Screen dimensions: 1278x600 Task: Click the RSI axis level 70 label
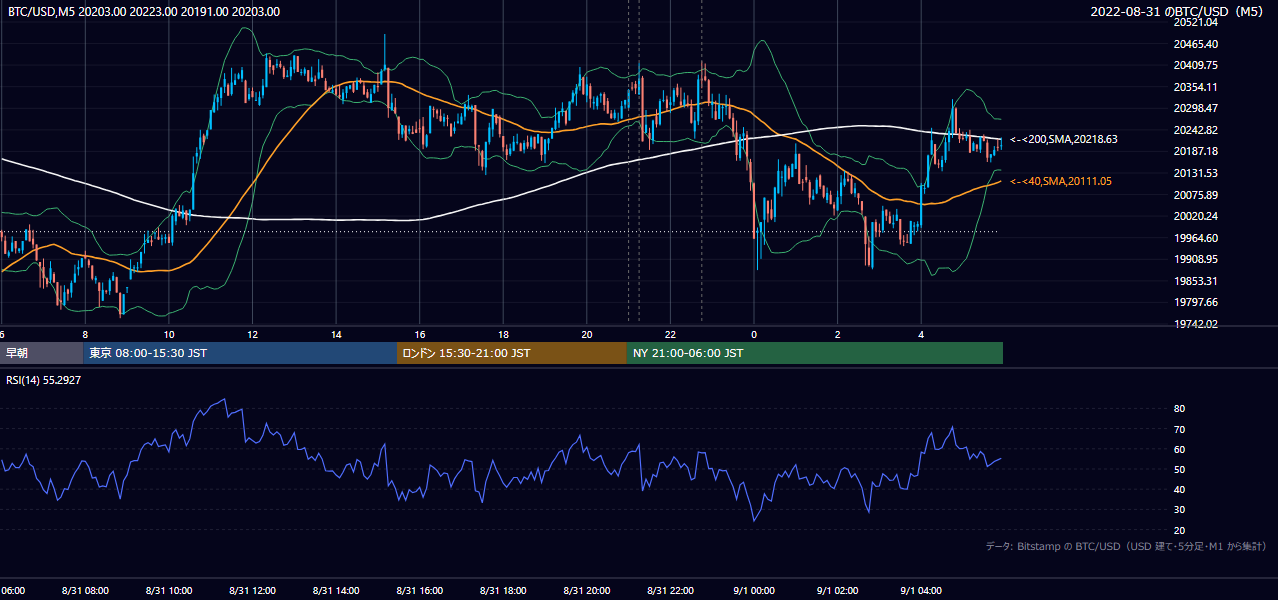click(1179, 429)
